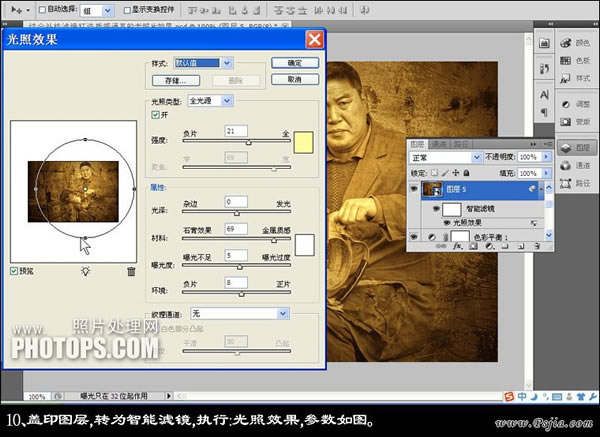Open the Swatches panel icon
The height and width of the screenshot is (437, 600).
[566, 60]
